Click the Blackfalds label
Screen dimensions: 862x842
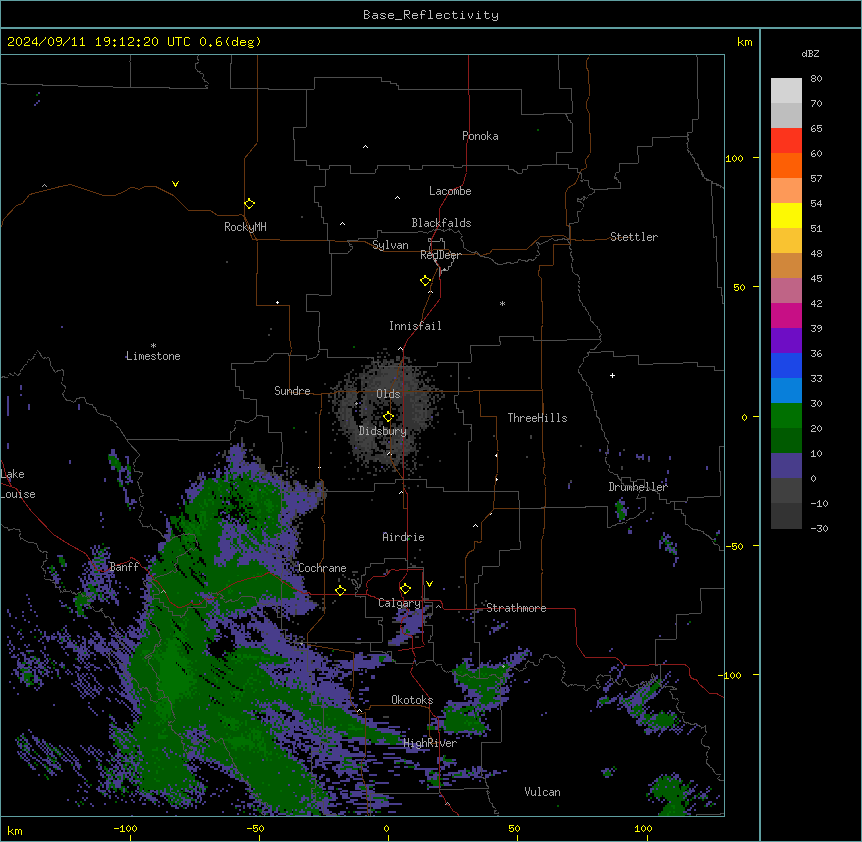point(441,223)
